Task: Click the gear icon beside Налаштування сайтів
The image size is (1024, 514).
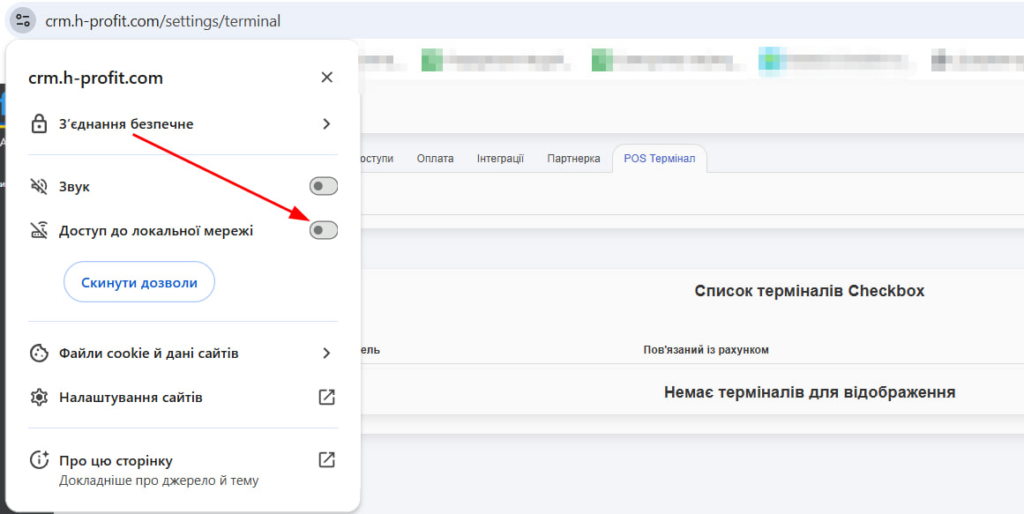Action: pos(39,397)
